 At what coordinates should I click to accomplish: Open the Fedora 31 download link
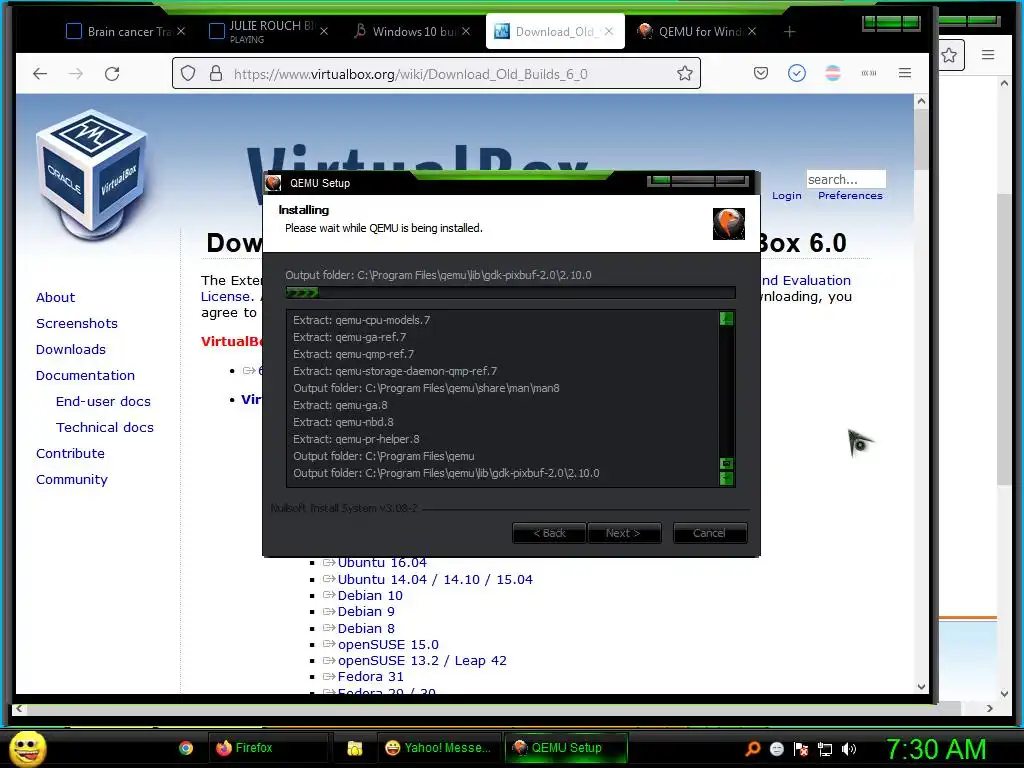[370, 677]
